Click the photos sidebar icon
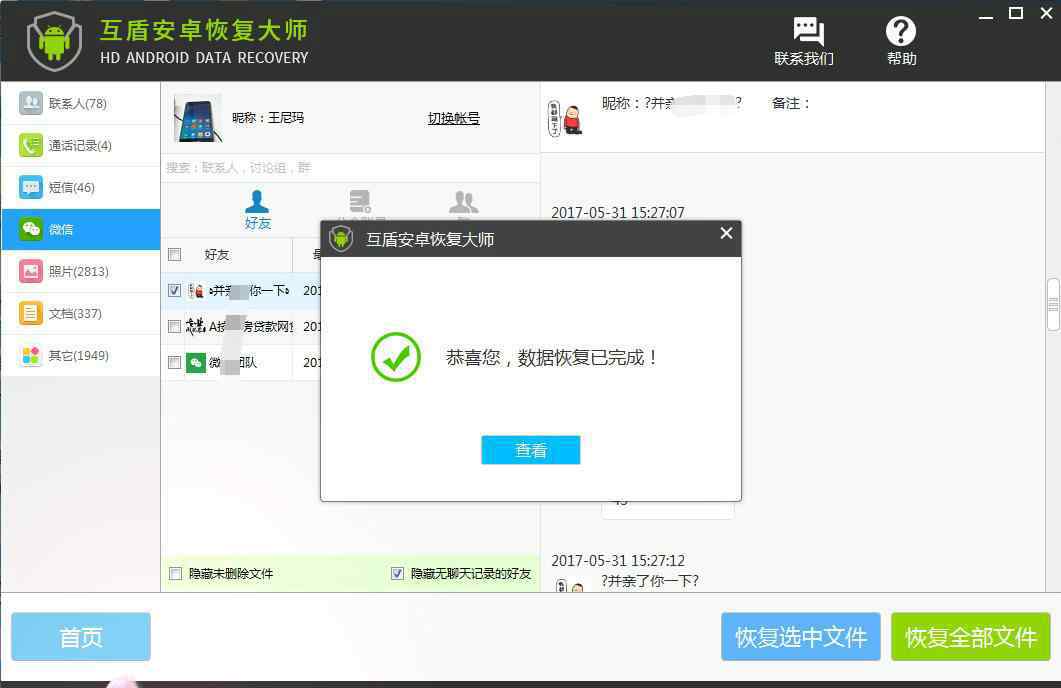Image resolution: width=1061 pixels, height=688 pixels. pos(30,271)
